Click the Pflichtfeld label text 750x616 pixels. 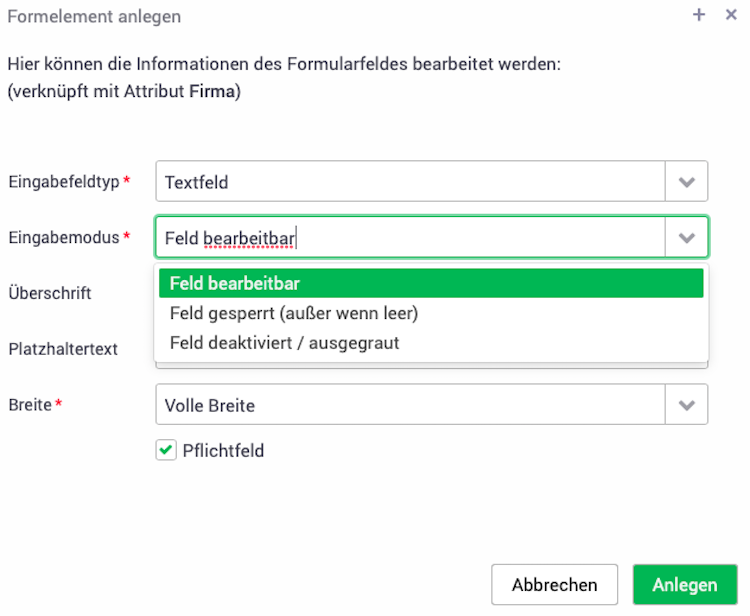click(223, 451)
